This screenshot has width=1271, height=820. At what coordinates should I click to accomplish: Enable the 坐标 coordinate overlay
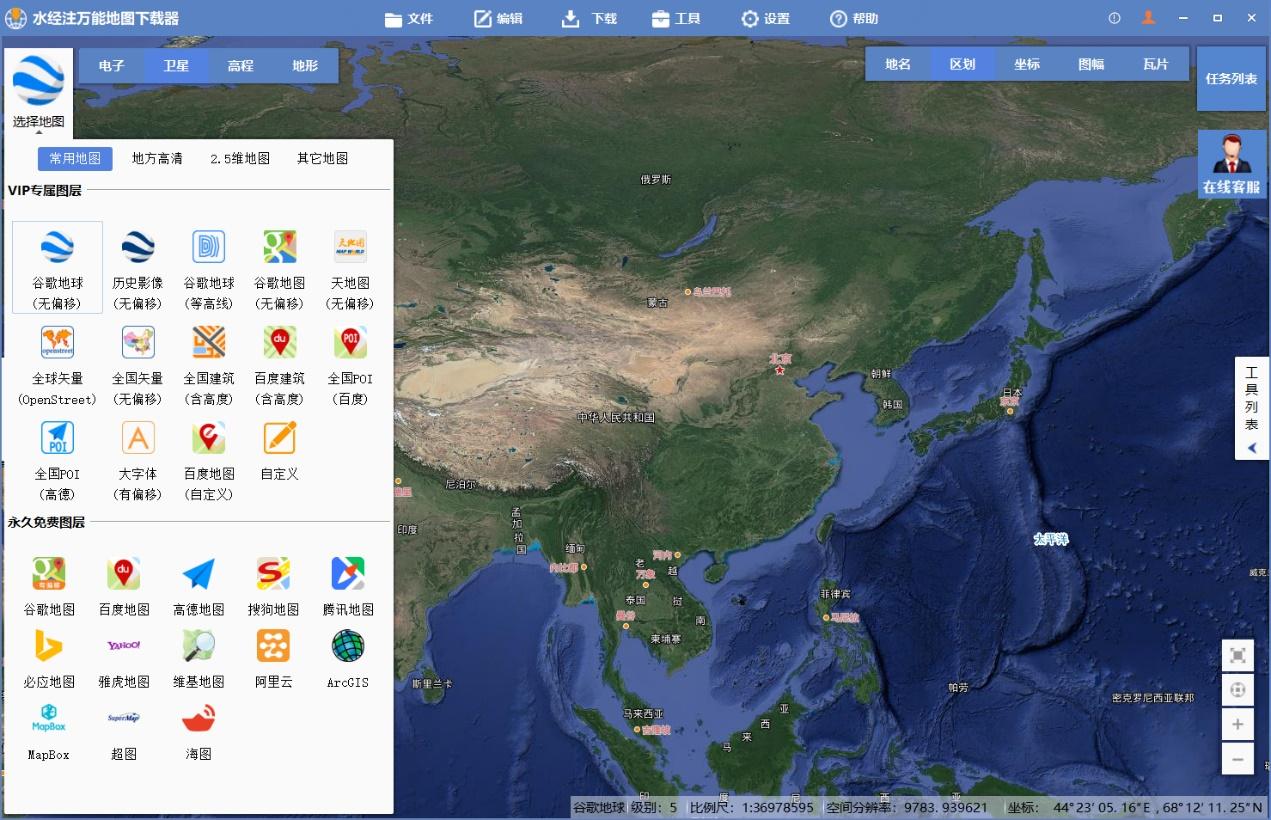tap(1027, 63)
